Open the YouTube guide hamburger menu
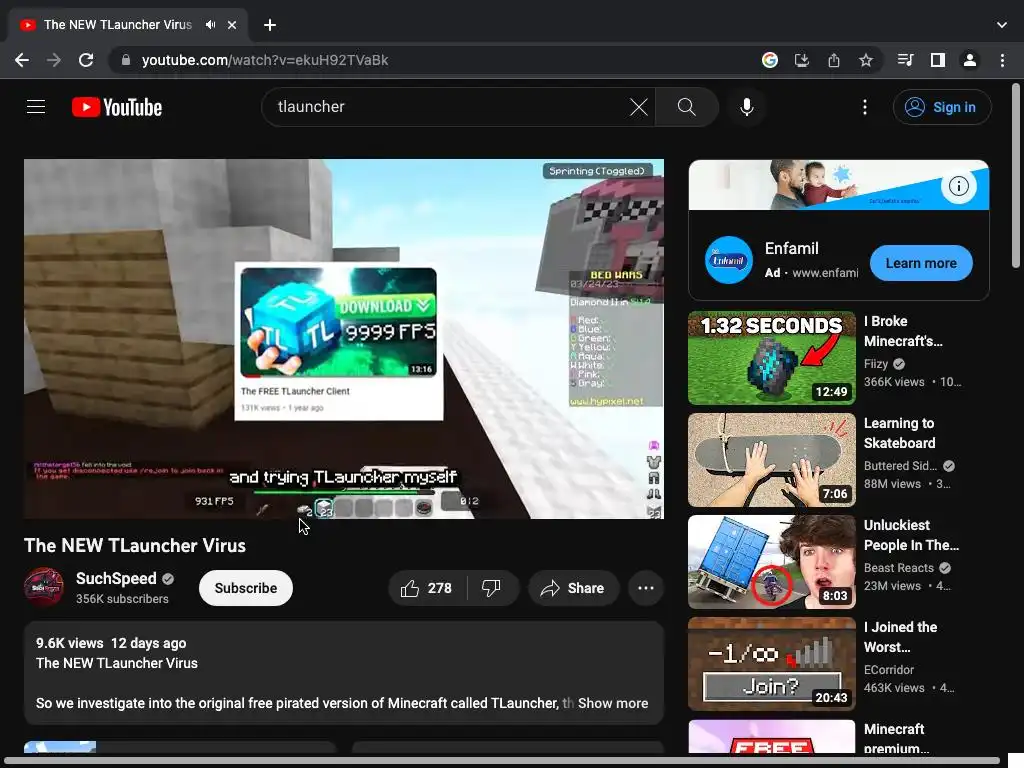Image resolution: width=1024 pixels, height=768 pixels. click(36, 107)
